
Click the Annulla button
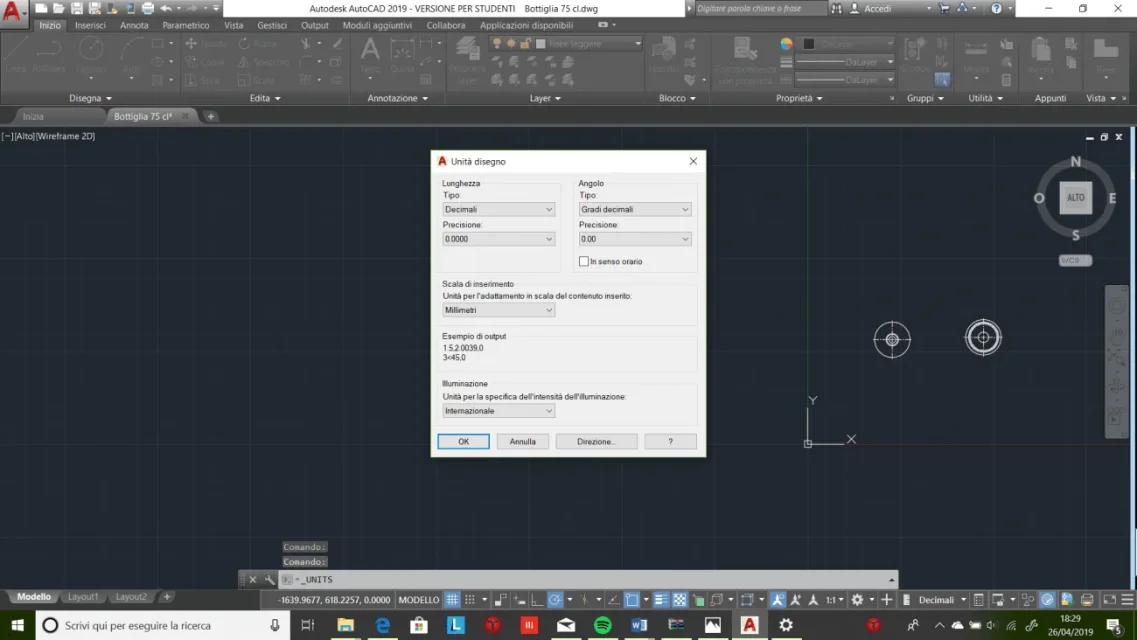[x=522, y=441]
